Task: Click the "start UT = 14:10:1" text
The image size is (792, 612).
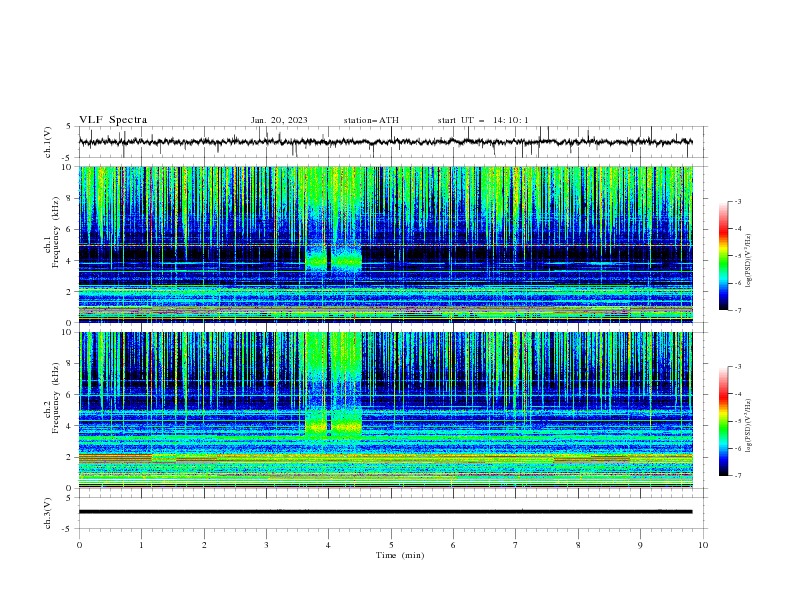Action: tap(483, 120)
